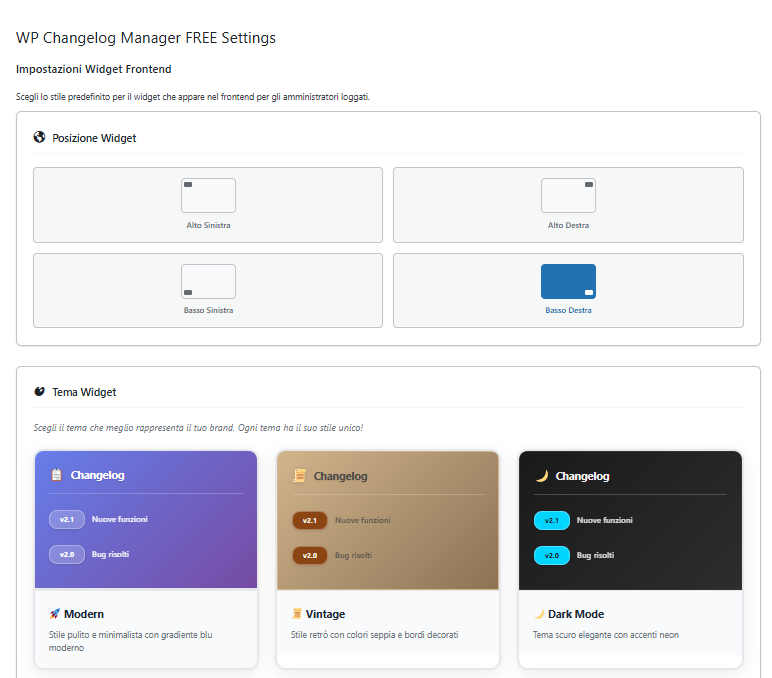The height and width of the screenshot is (678, 772).
Task: Click 'Stile retrò con colori seppia' description
Action: tap(374, 635)
